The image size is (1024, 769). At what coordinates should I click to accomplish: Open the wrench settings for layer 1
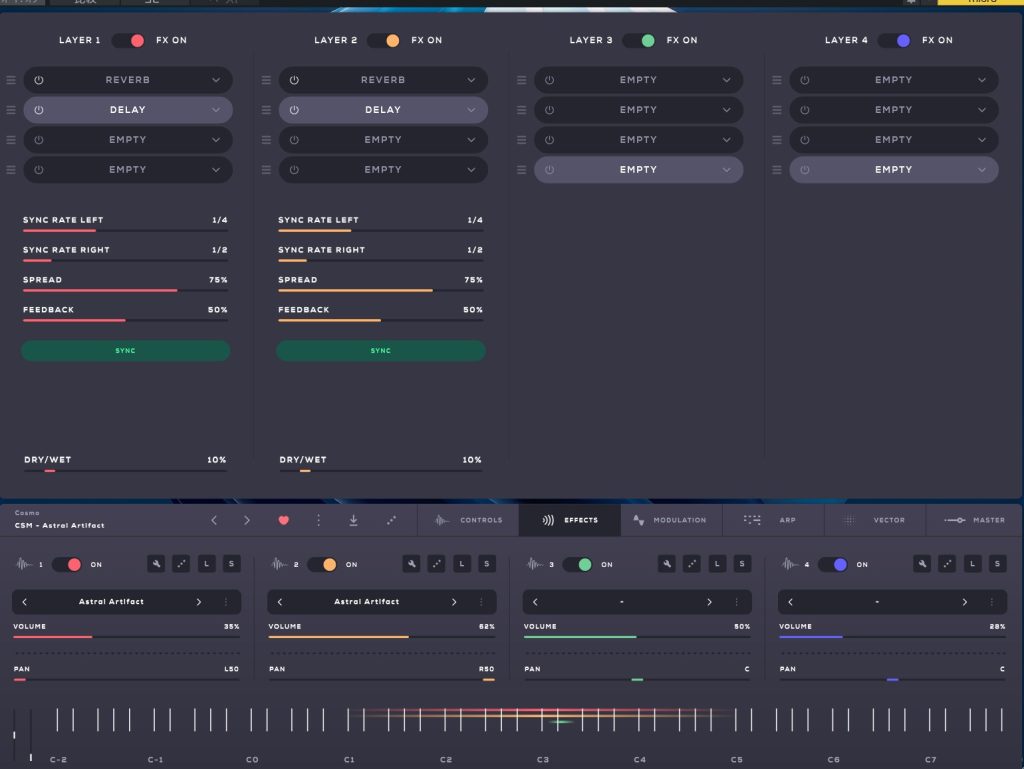tap(156, 564)
